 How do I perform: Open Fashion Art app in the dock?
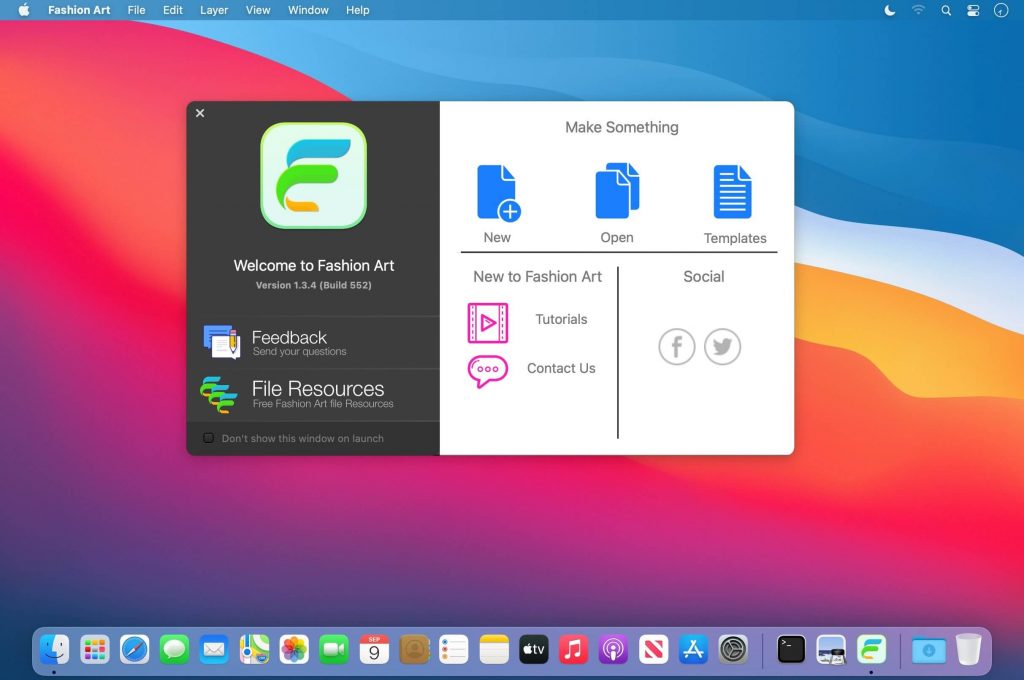[x=871, y=650]
